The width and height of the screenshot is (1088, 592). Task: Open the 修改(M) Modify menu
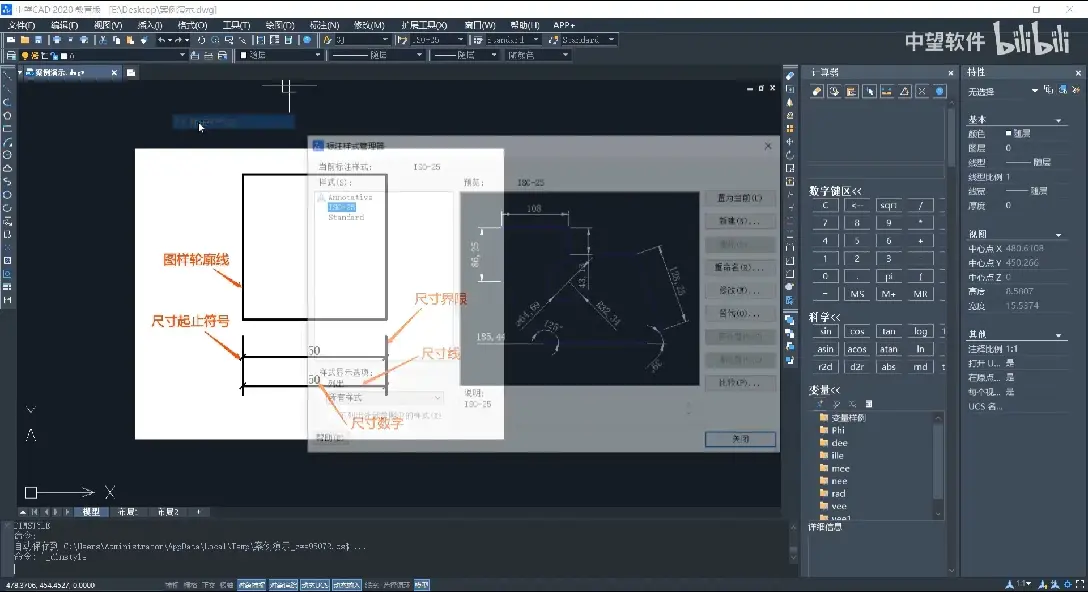[x=368, y=25]
